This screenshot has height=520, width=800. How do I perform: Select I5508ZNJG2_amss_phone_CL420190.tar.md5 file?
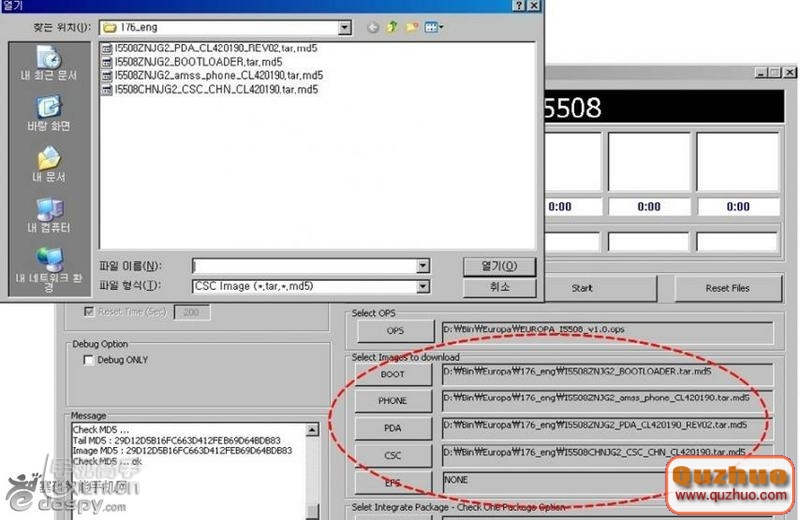pos(213,76)
